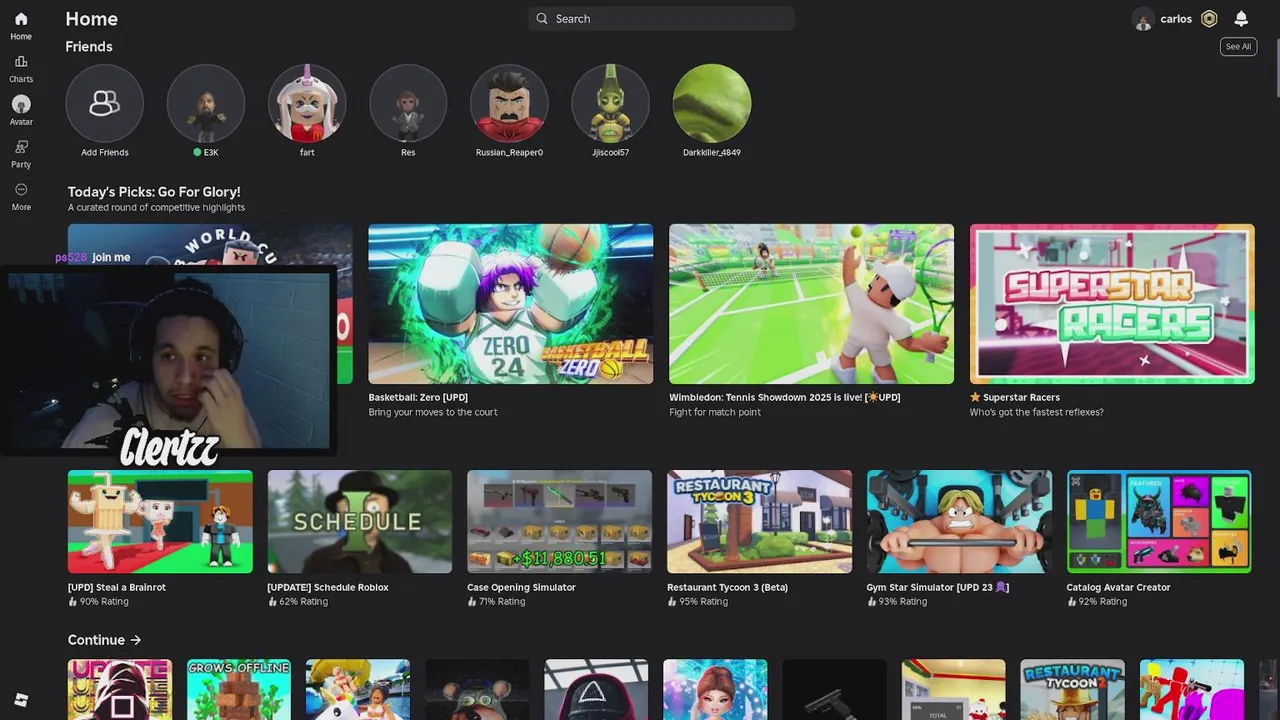Open Steal a Brainrot game thumbnail
The image size is (1280, 720).
[x=160, y=522]
